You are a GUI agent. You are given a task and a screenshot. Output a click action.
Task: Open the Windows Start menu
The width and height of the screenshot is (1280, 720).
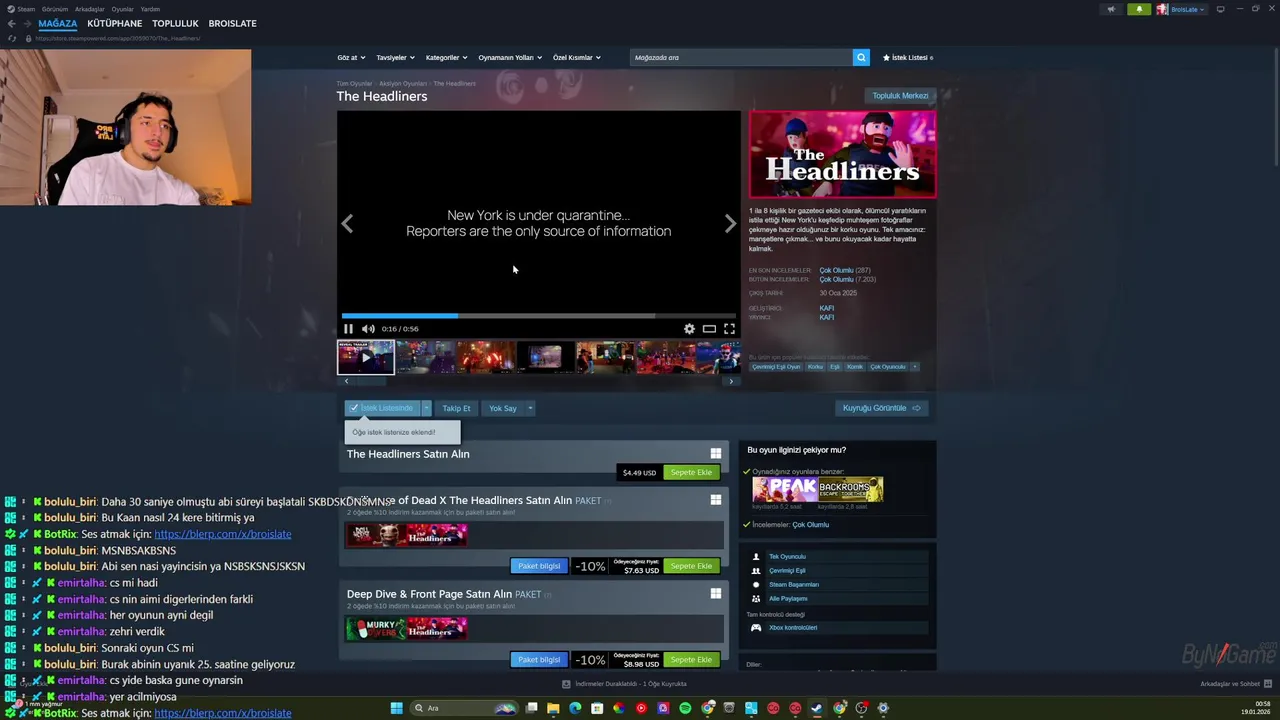[396, 708]
